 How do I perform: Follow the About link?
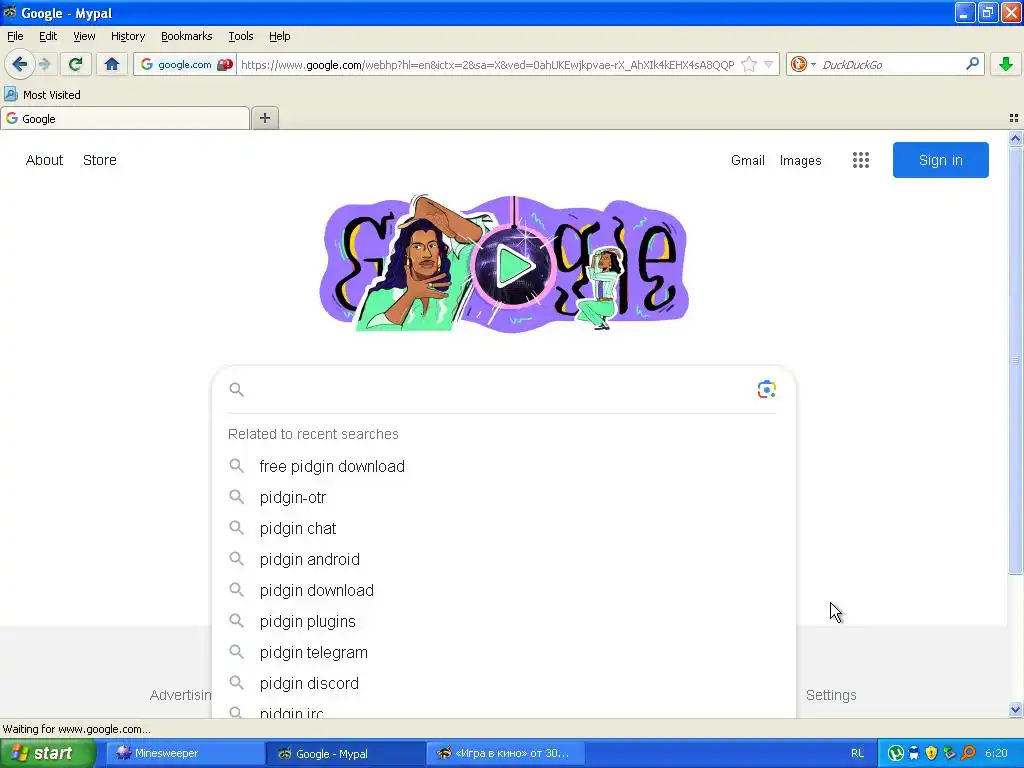[x=44, y=160]
